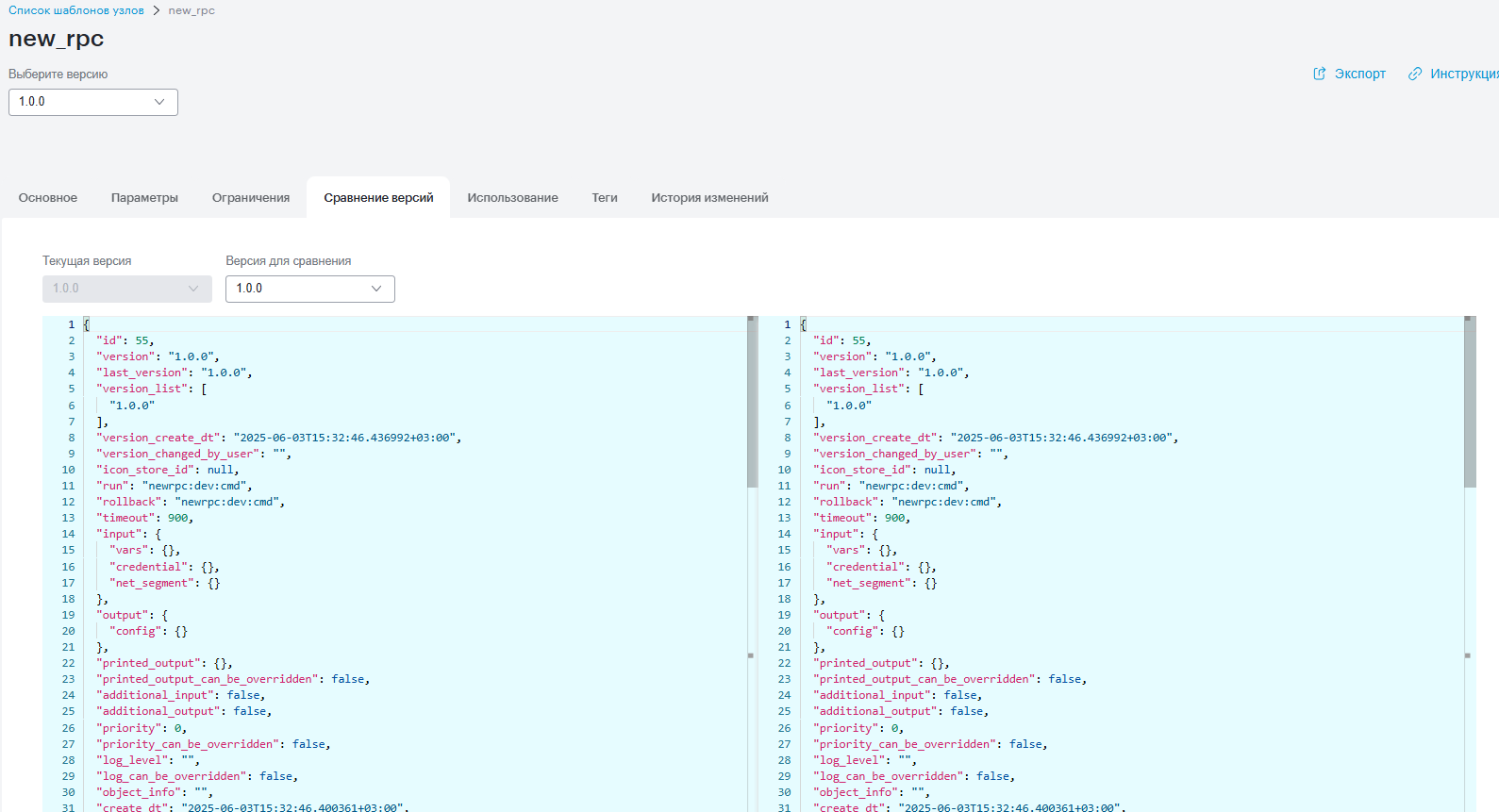
Task: Open the Инструкция link
Action: tap(1464, 74)
